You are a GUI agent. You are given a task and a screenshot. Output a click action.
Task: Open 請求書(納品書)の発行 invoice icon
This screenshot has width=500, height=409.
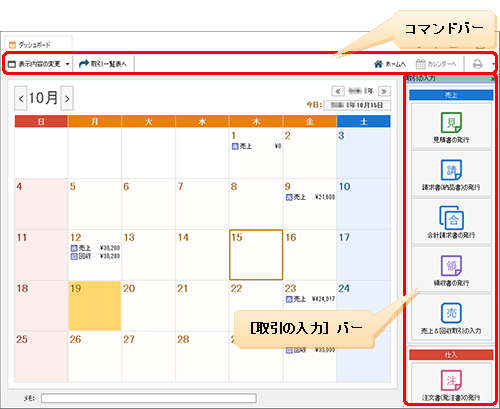pos(451,173)
